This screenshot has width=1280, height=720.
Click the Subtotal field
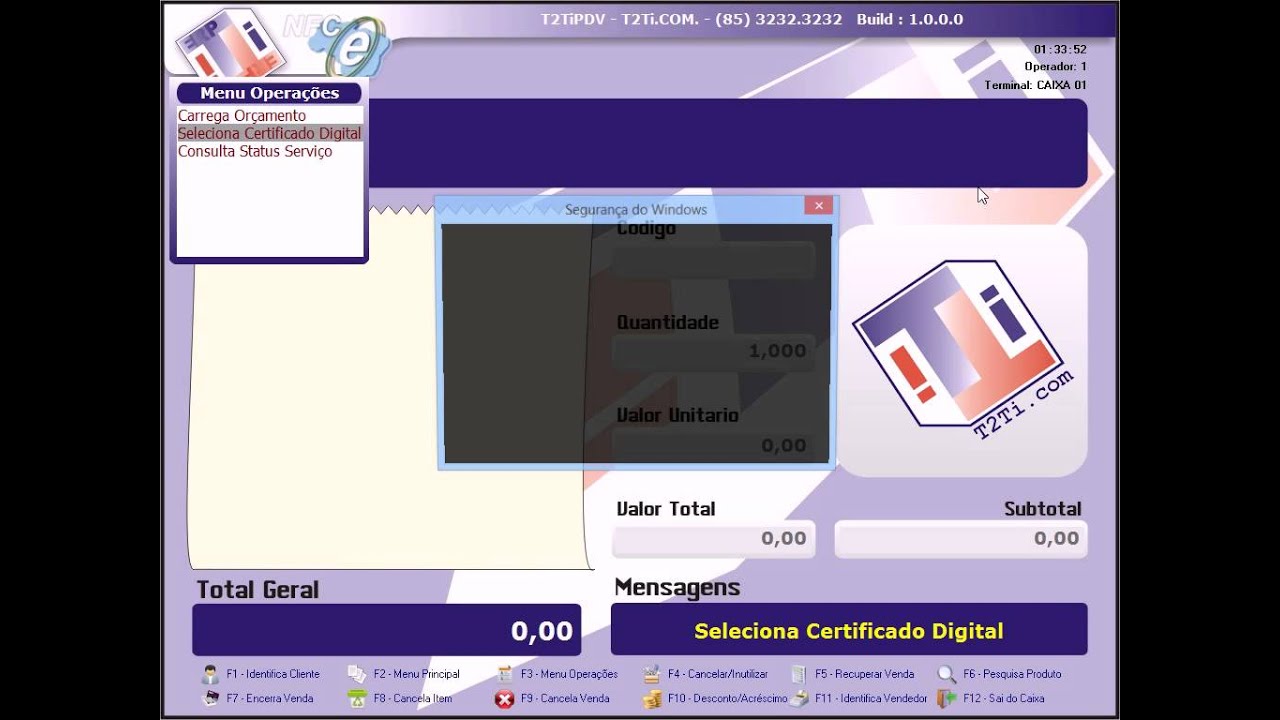click(961, 539)
